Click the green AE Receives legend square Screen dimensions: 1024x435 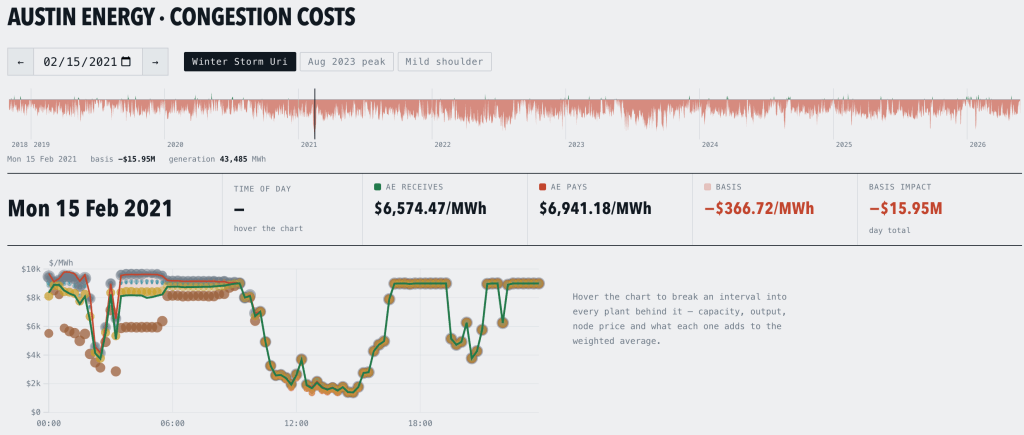coord(377,187)
